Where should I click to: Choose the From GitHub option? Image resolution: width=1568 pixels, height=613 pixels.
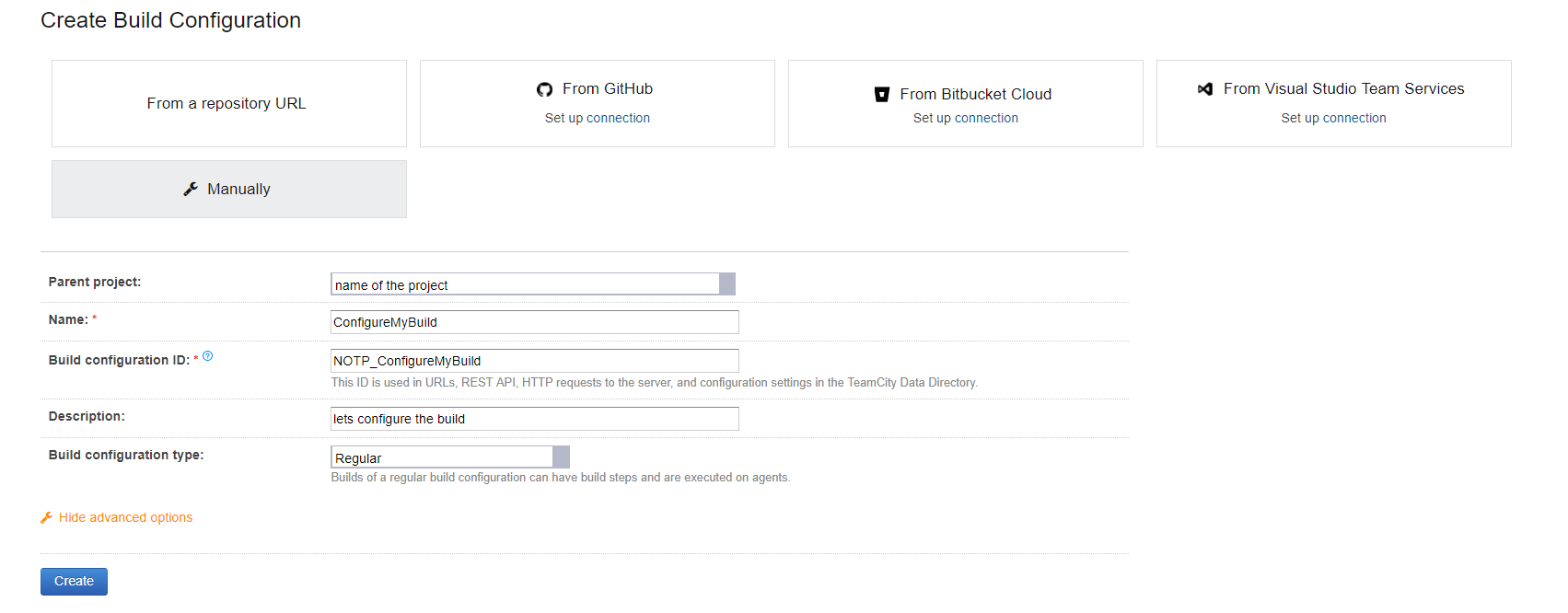pos(607,89)
